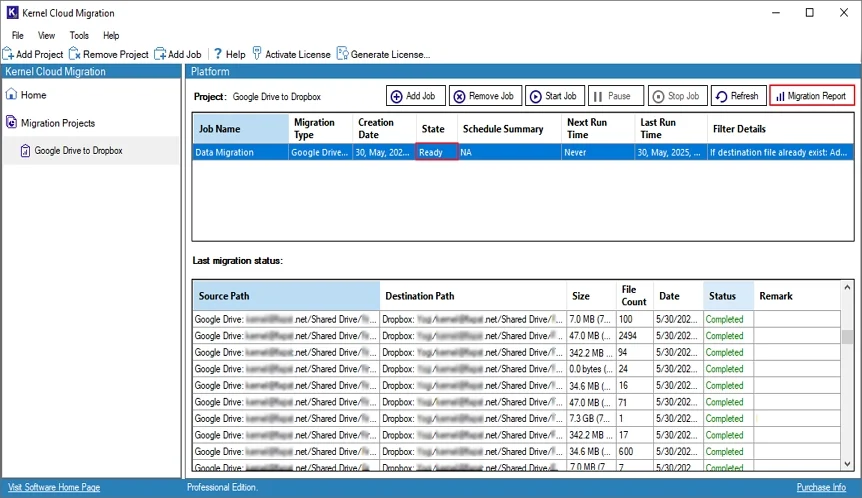The width and height of the screenshot is (862, 498).
Task: Open the Purchase Info link
Action: tap(821, 488)
